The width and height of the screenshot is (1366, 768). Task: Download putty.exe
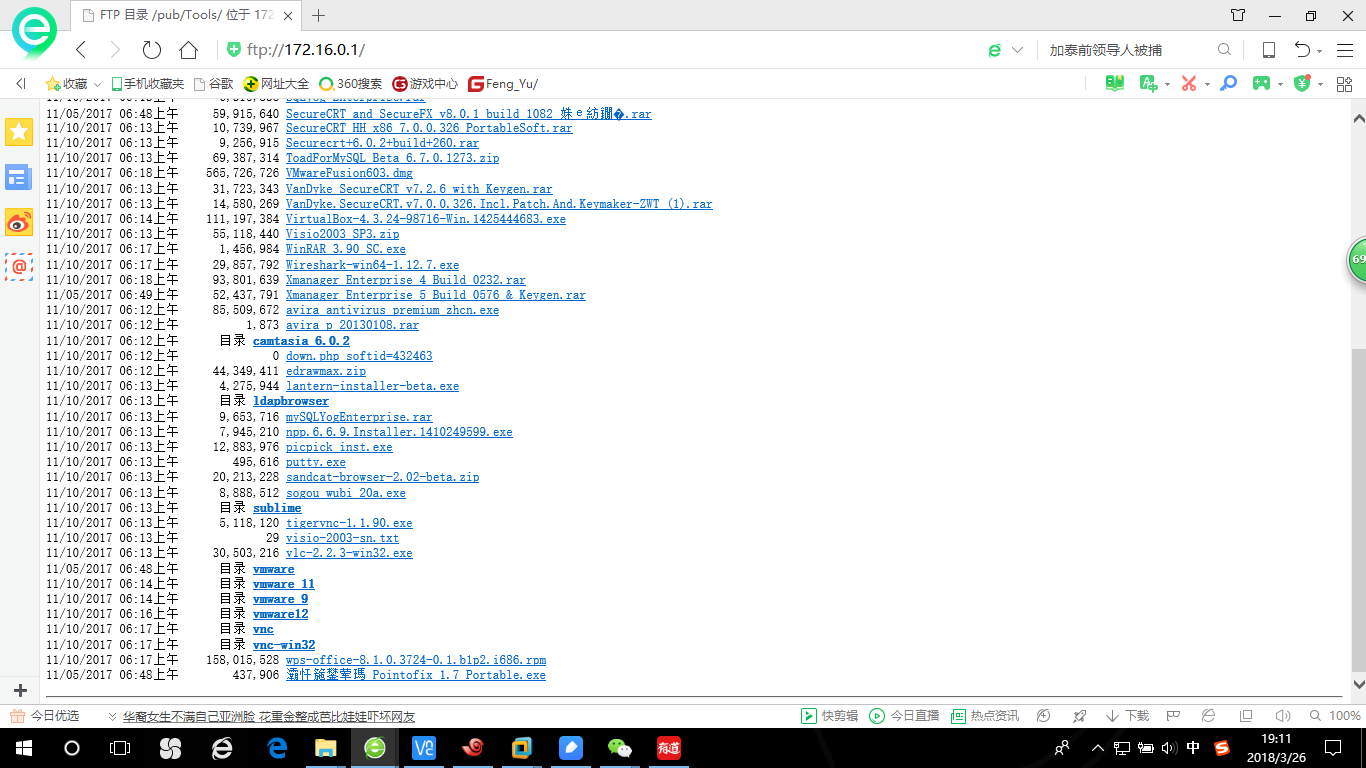tap(316, 462)
